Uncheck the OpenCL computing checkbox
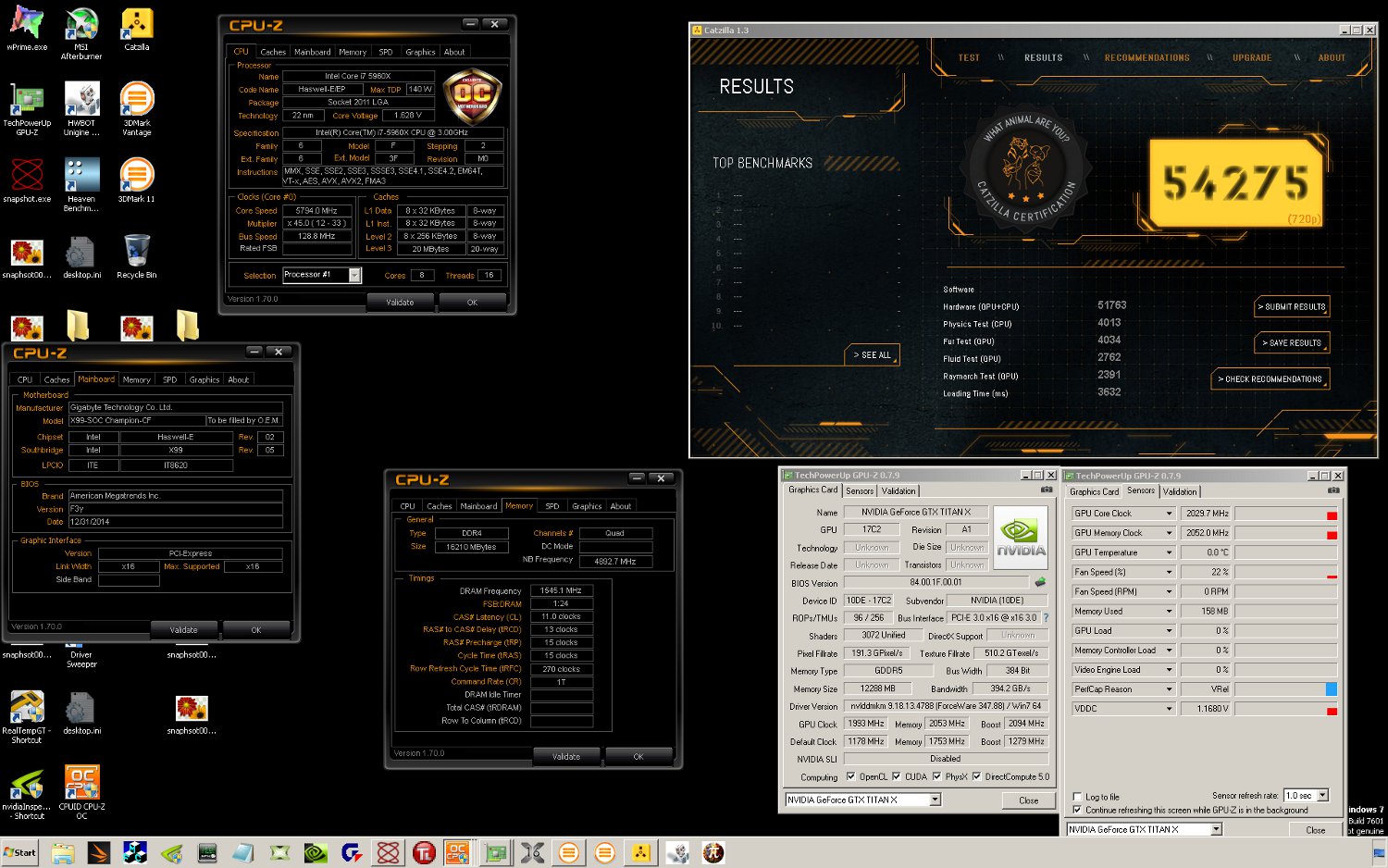The image size is (1388, 868). pos(850,776)
